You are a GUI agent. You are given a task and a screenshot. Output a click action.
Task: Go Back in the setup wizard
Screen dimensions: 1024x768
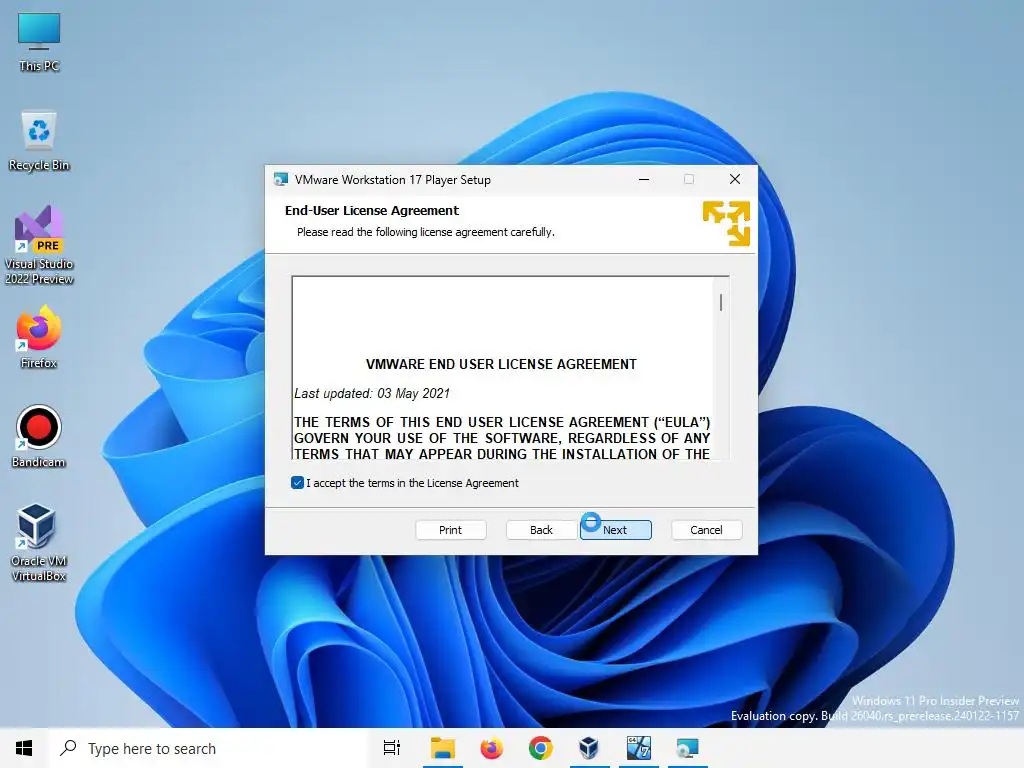click(541, 530)
